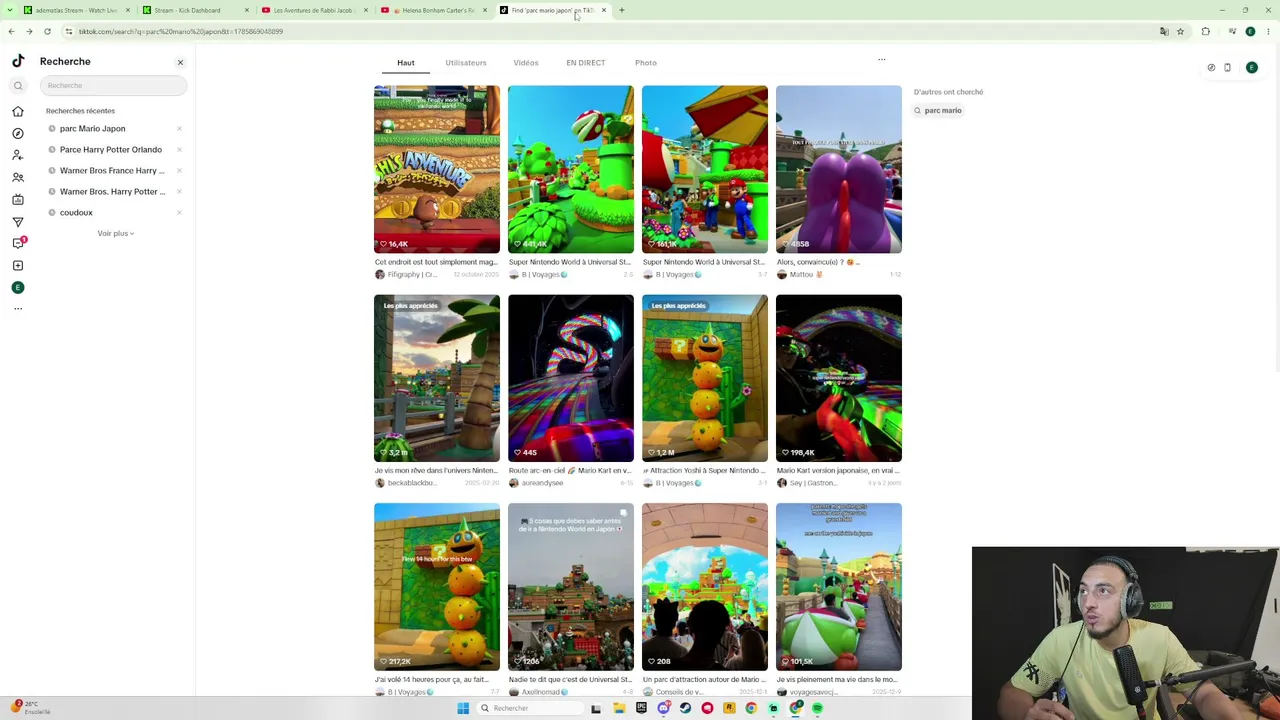Remove 'Parce Harry Potter Orlando' recent search

(x=179, y=149)
